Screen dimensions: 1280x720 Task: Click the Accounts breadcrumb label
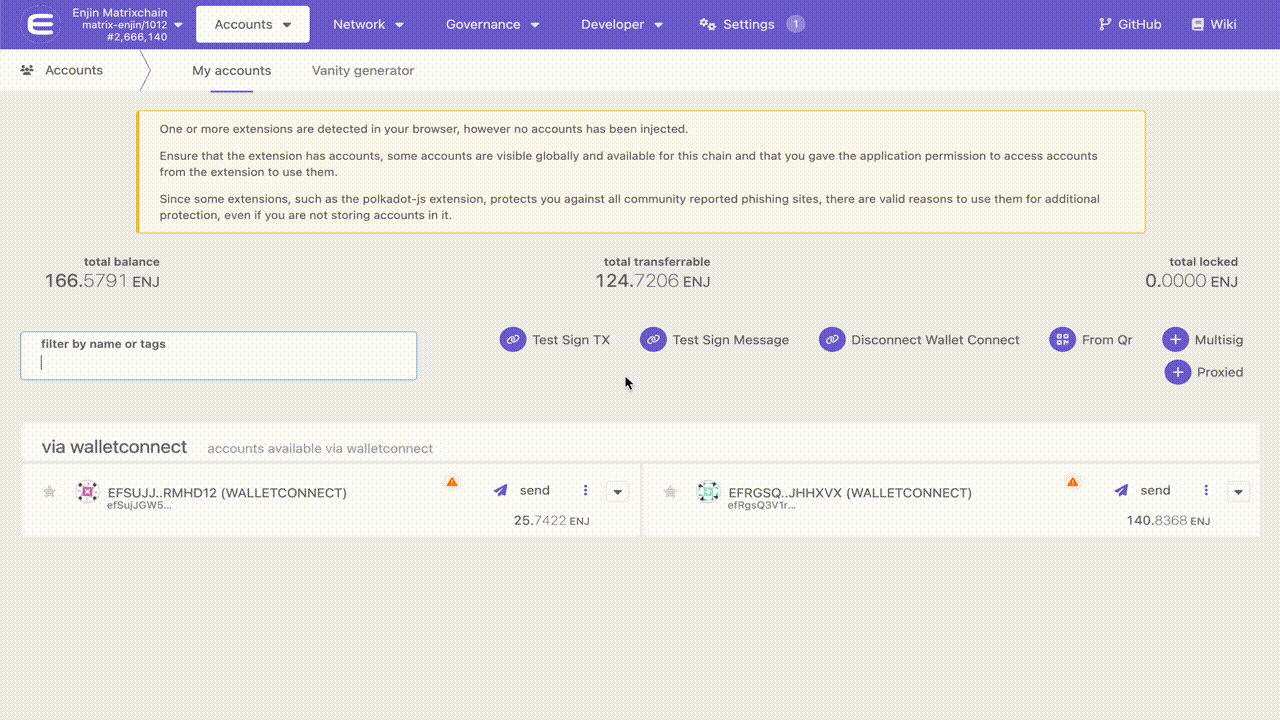coord(74,70)
